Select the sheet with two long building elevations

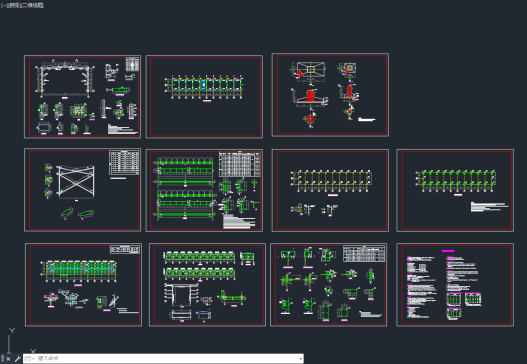(x=207, y=285)
